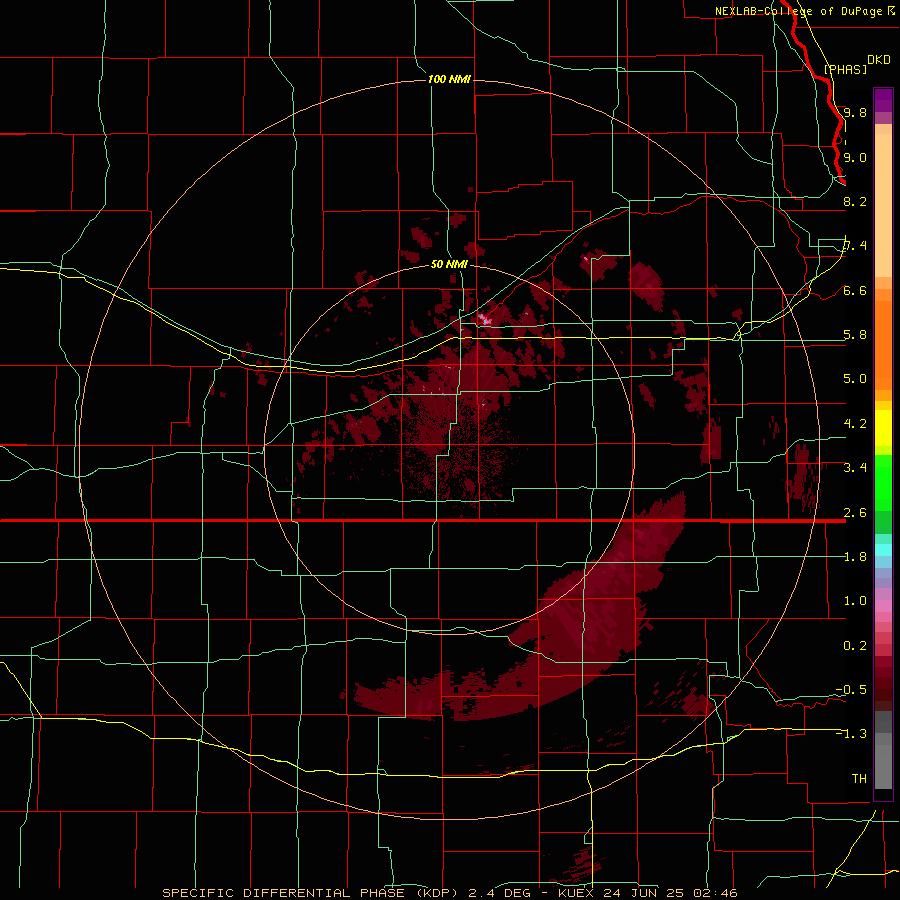The height and width of the screenshot is (900, 900).
Task: Click the -0.5 legend value
Action: 851,690
